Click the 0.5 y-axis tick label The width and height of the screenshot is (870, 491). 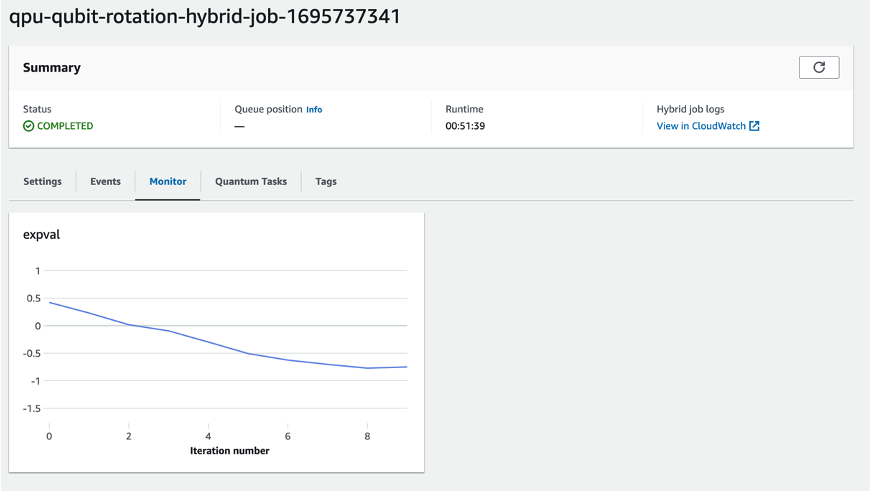[x=33, y=298]
